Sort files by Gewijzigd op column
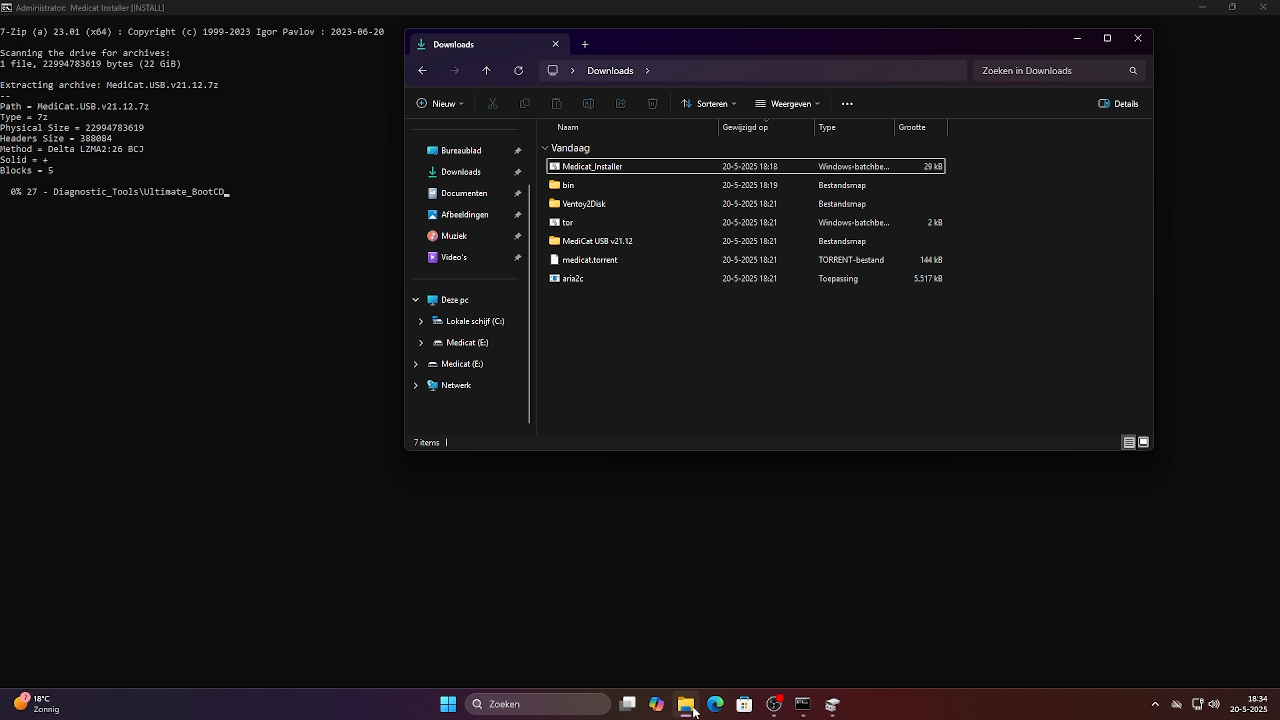This screenshot has width=1280, height=720. [x=745, y=127]
